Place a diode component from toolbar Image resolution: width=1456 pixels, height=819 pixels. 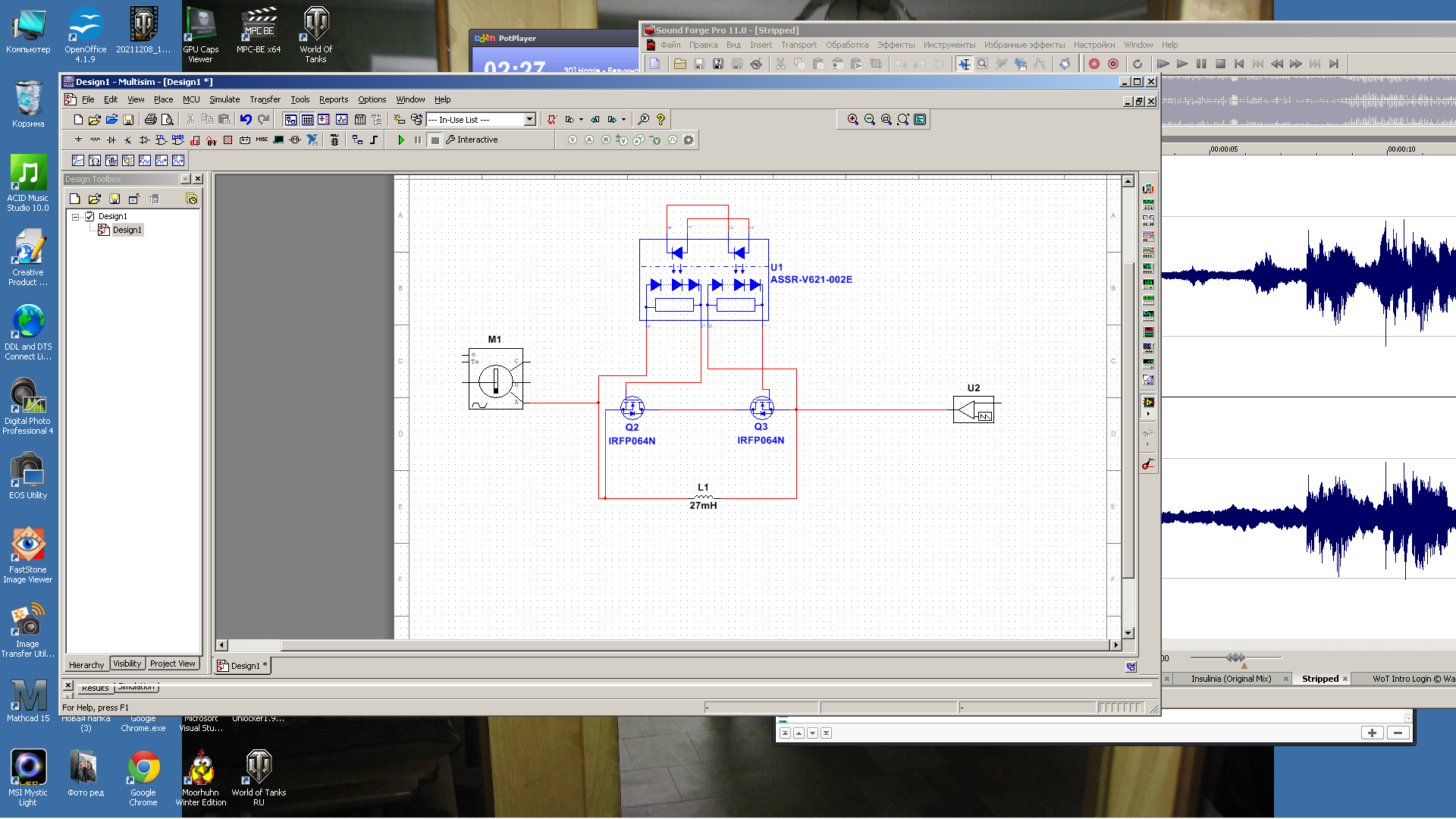(111, 140)
